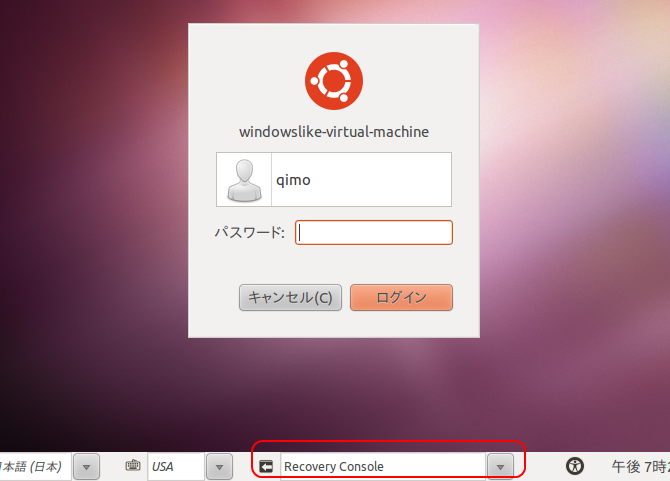Viewport: 670px width, 481px height.
Task: Click the Ubuntu logo in login dialog
Action: (x=334, y=81)
